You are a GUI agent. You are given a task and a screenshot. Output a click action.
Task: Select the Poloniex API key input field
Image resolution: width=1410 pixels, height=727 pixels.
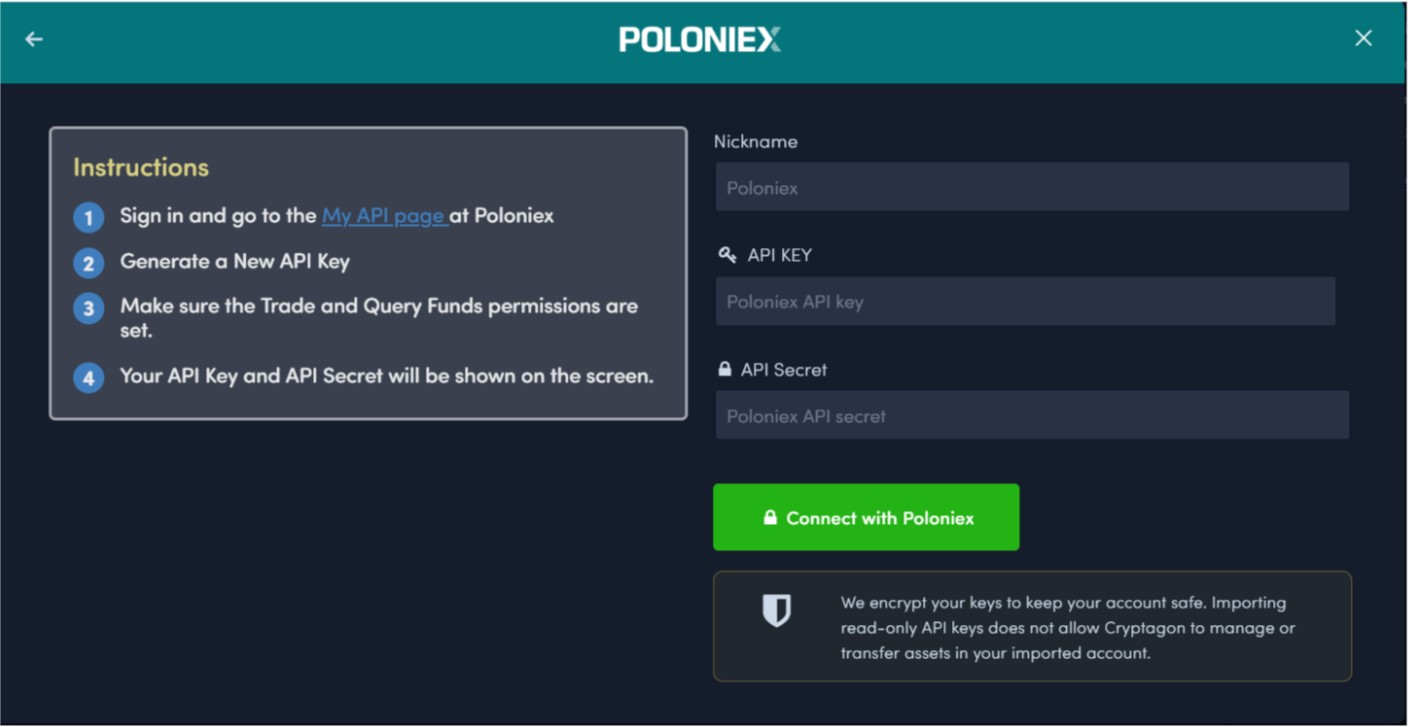[1025, 300]
